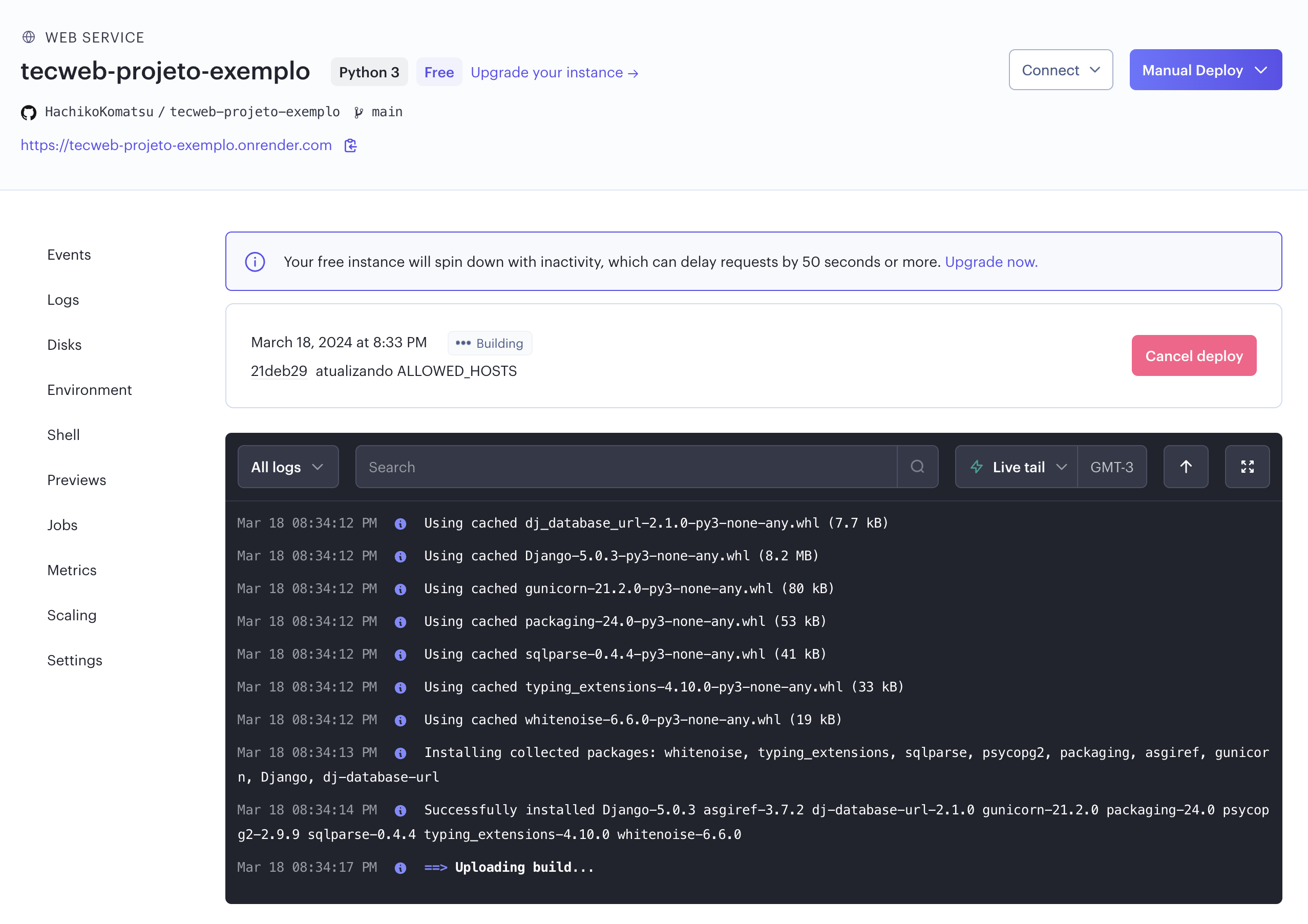This screenshot has height=924, width=1308.
Task: Open the Environment section
Action: (x=90, y=390)
